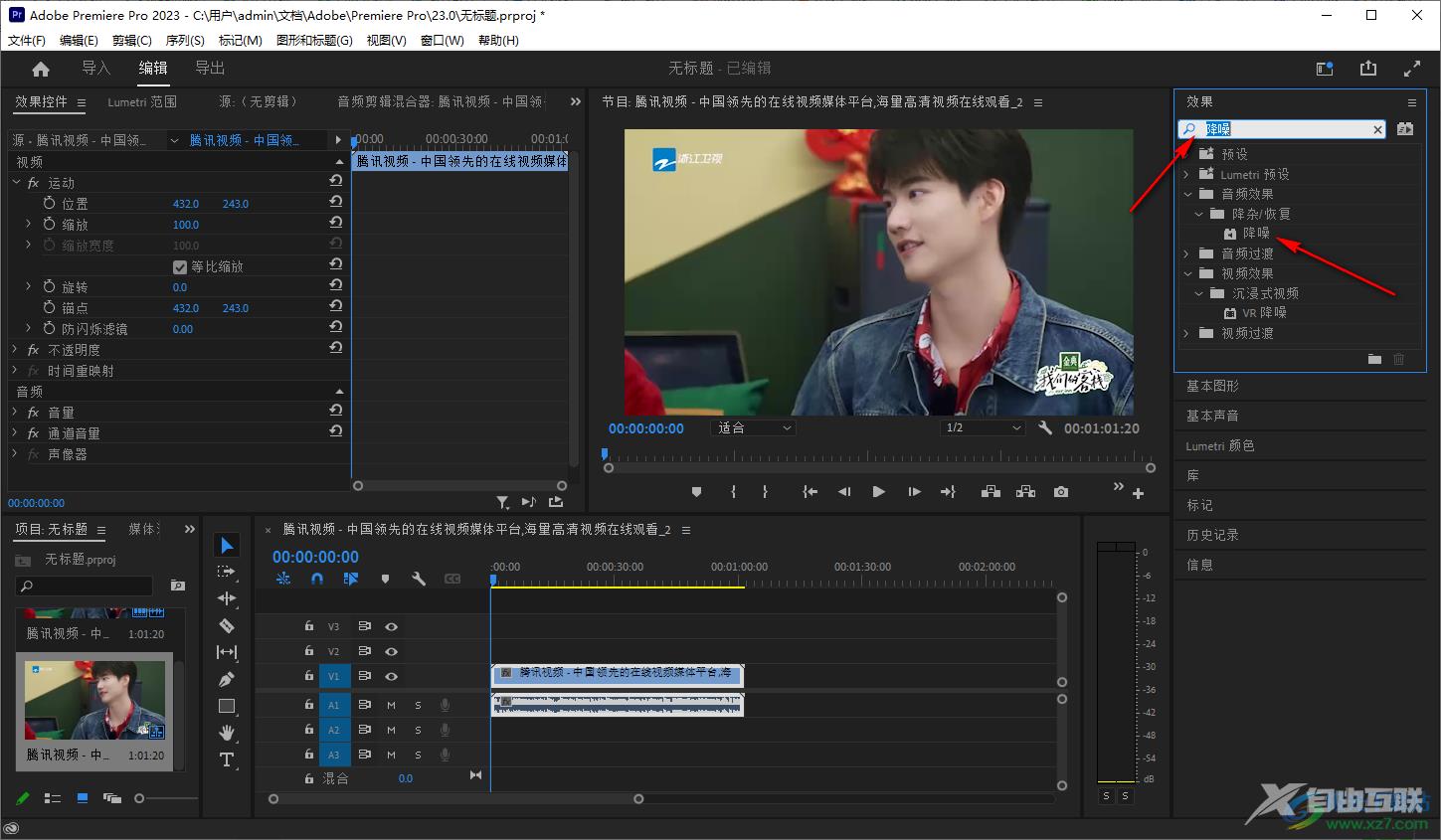The height and width of the screenshot is (840, 1441).
Task: Expand the 预设 effects folder
Action: (x=1186, y=154)
